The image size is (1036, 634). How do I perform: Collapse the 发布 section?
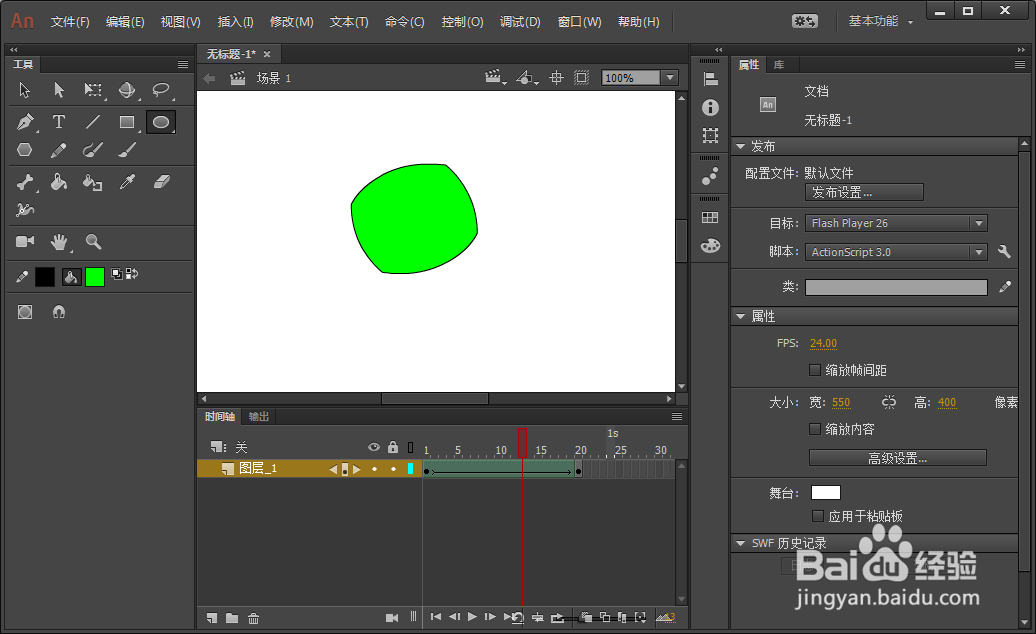coord(740,146)
